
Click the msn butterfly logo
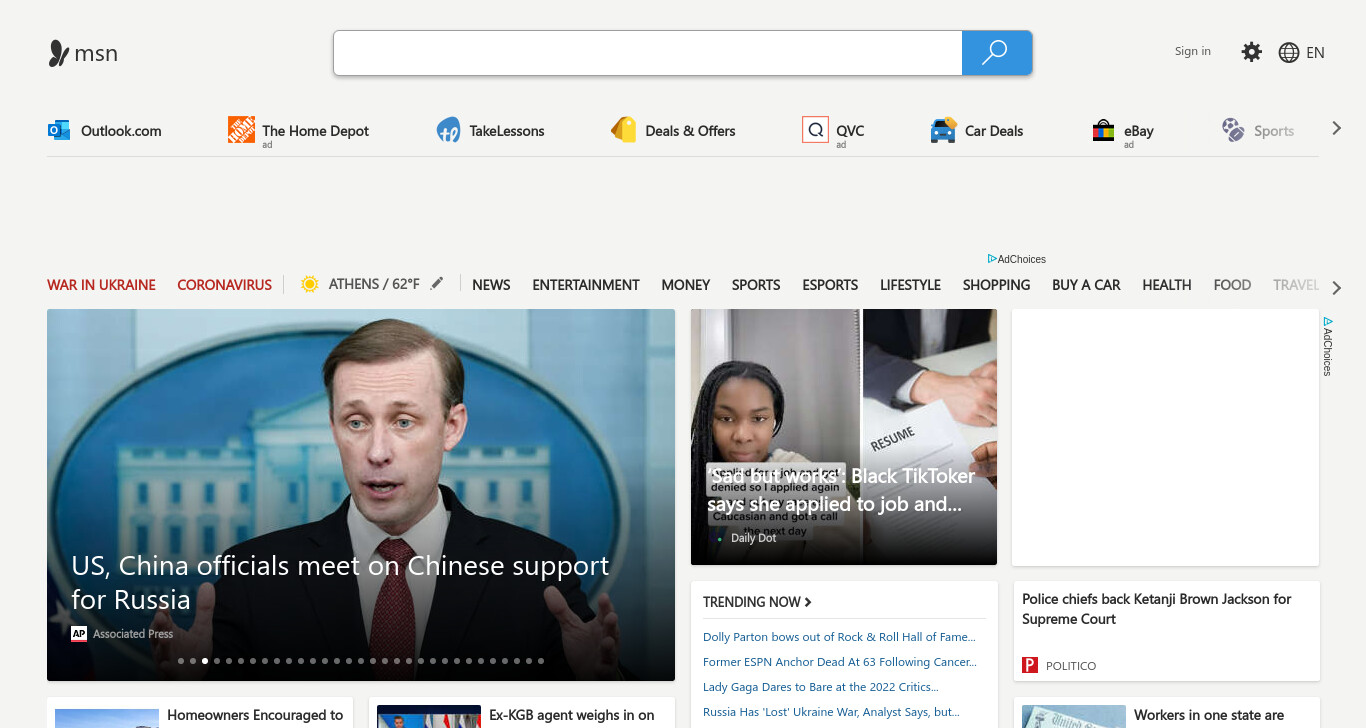click(59, 53)
